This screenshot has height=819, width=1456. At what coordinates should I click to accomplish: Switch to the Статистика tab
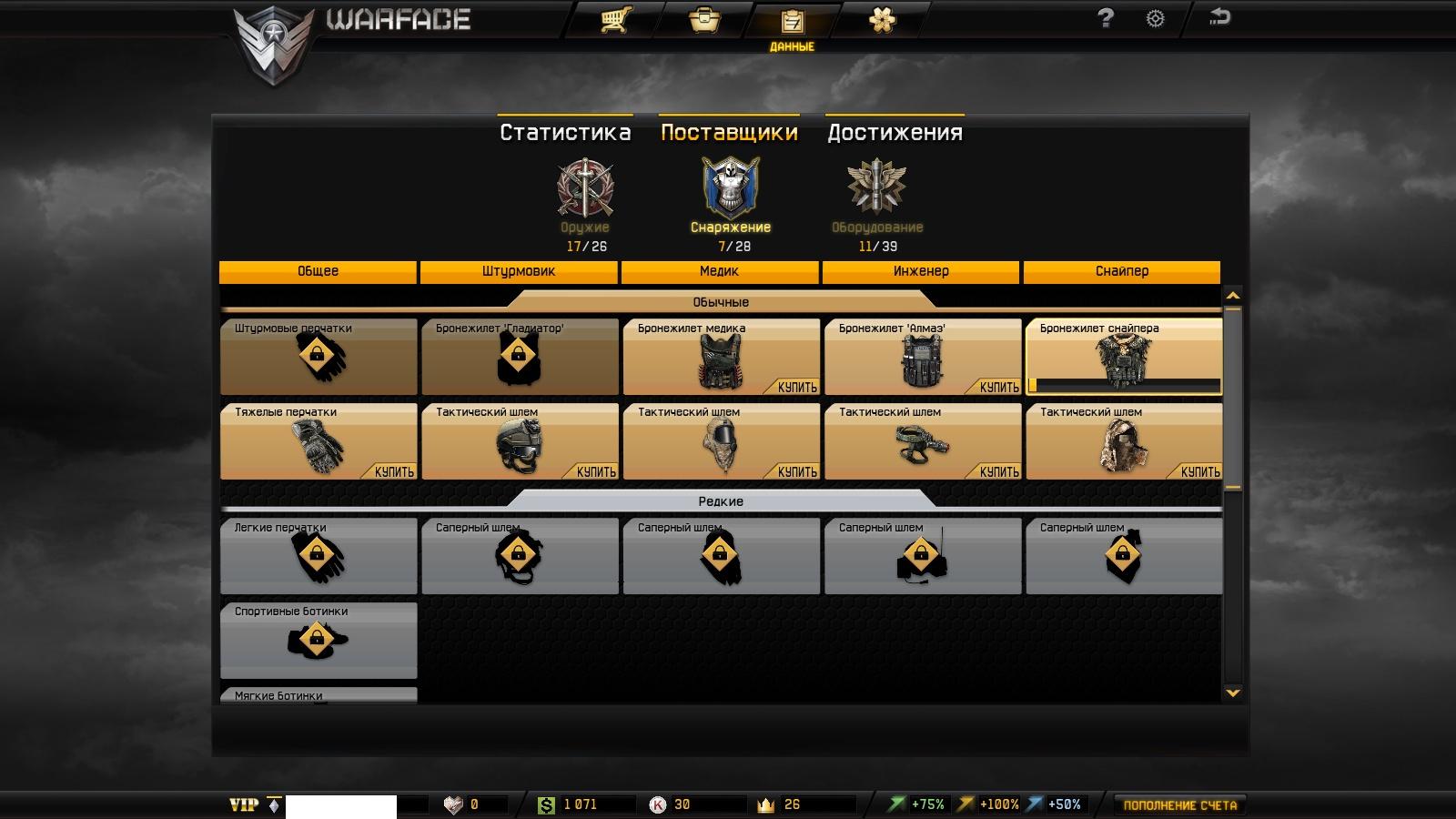[x=565, y=132]
